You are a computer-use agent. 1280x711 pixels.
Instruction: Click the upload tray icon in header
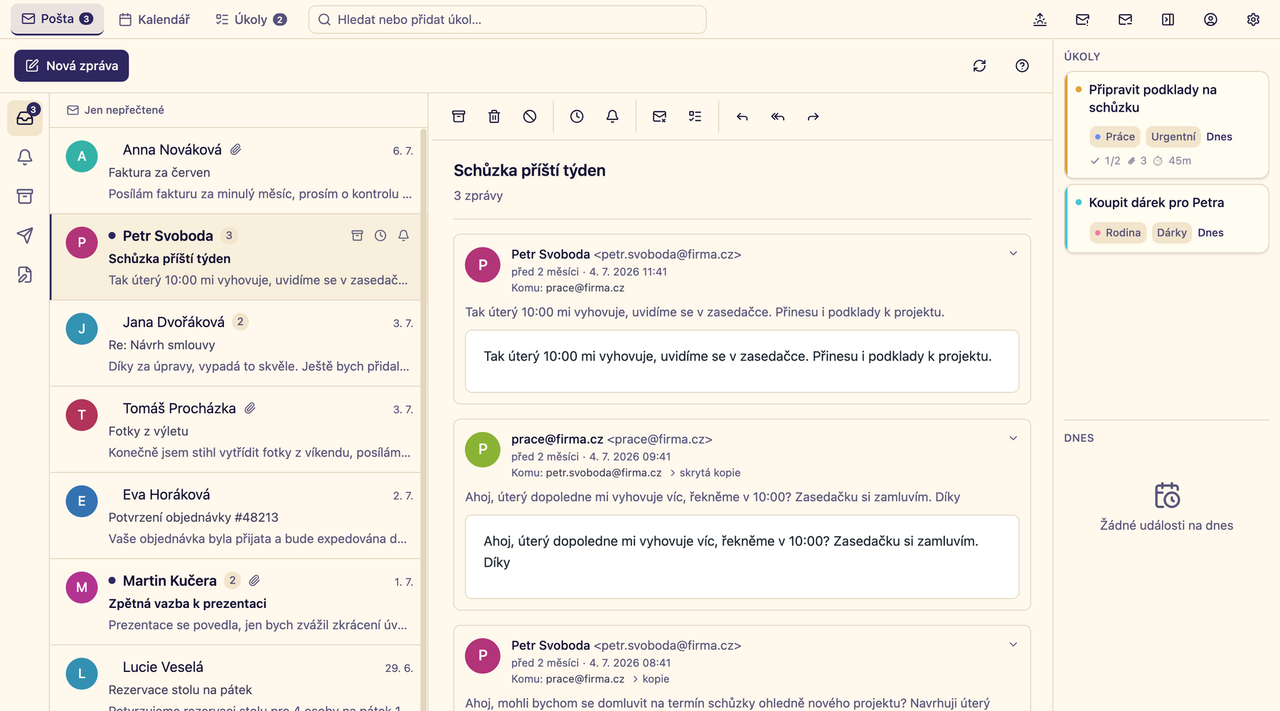click(1040, 19)
